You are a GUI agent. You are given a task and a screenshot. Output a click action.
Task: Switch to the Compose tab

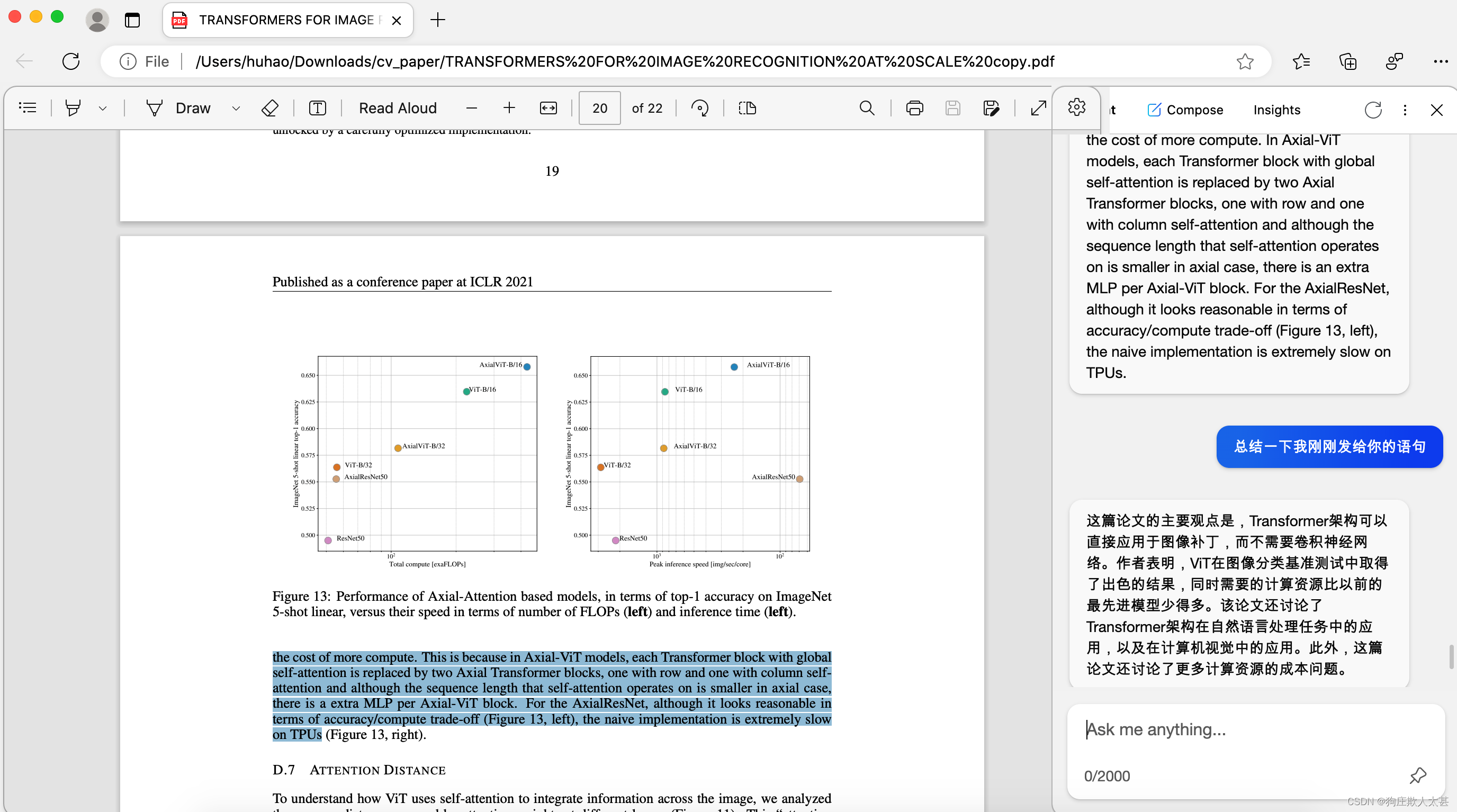tap(1185, 110)
